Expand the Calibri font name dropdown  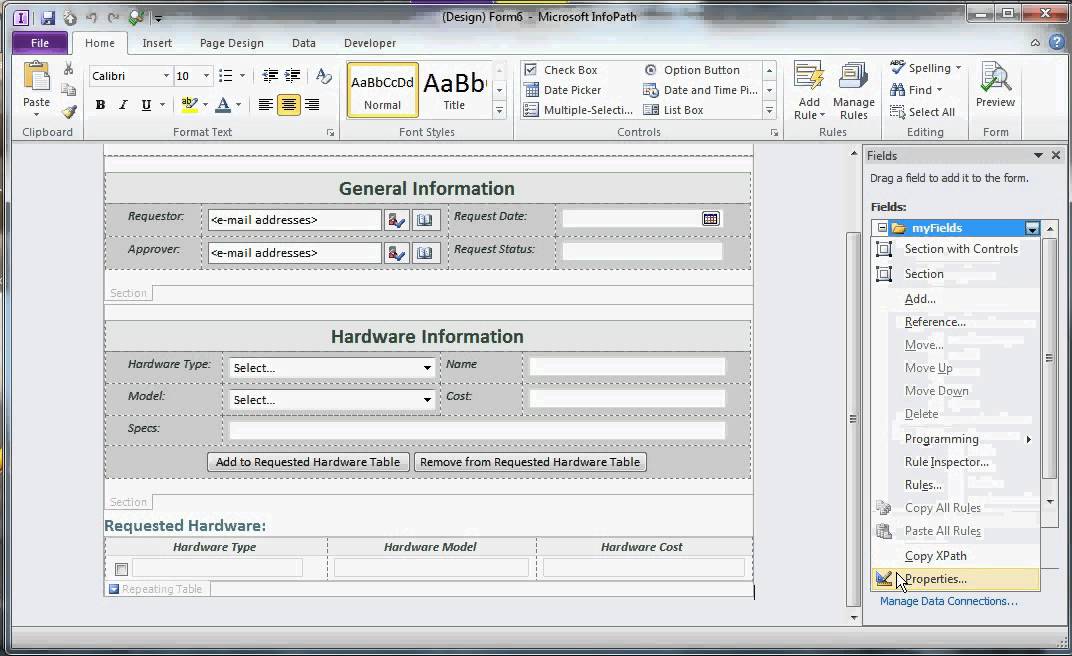166,76
